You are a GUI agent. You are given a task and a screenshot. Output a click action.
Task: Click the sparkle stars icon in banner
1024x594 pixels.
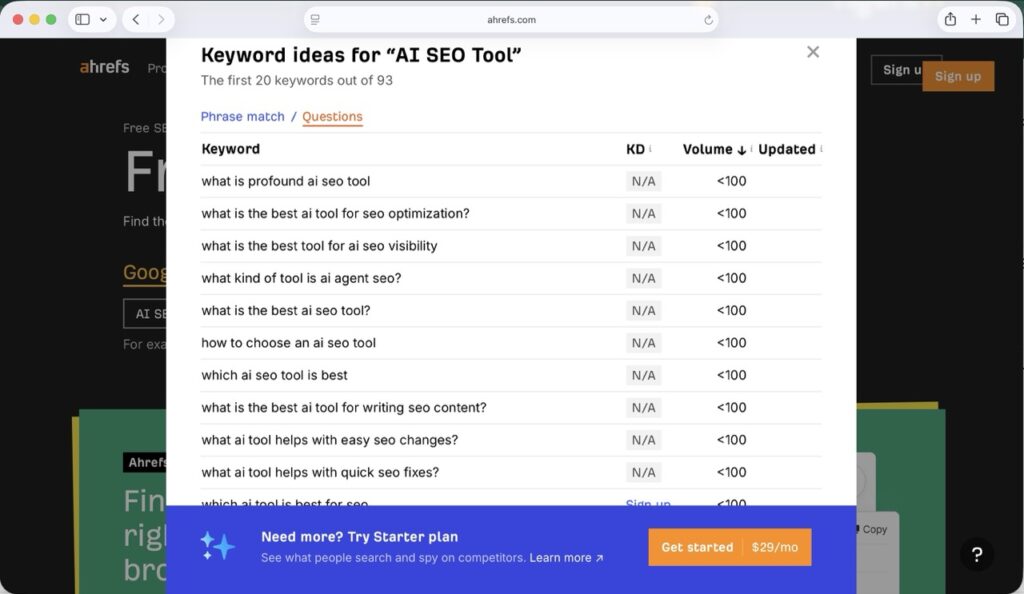point(217,546)
